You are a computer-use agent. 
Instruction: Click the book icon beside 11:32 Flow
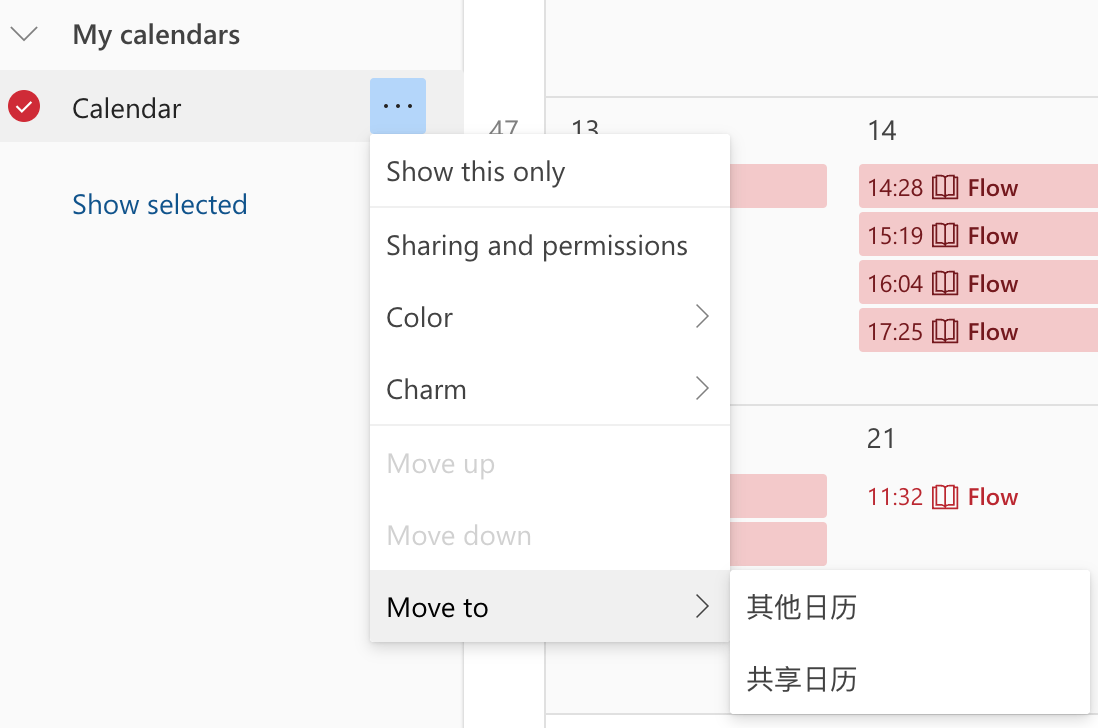click(944, 496)
